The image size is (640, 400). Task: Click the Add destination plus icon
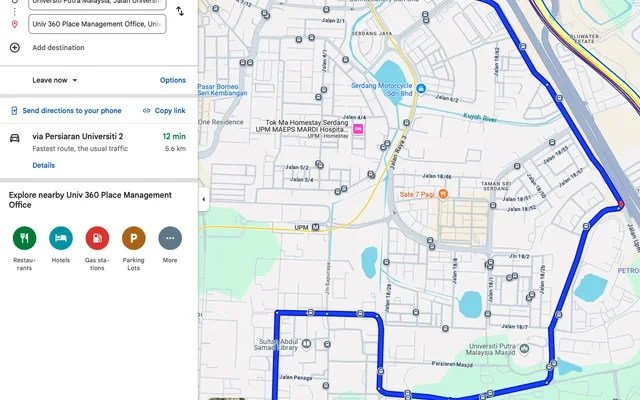tap(15, 47)
